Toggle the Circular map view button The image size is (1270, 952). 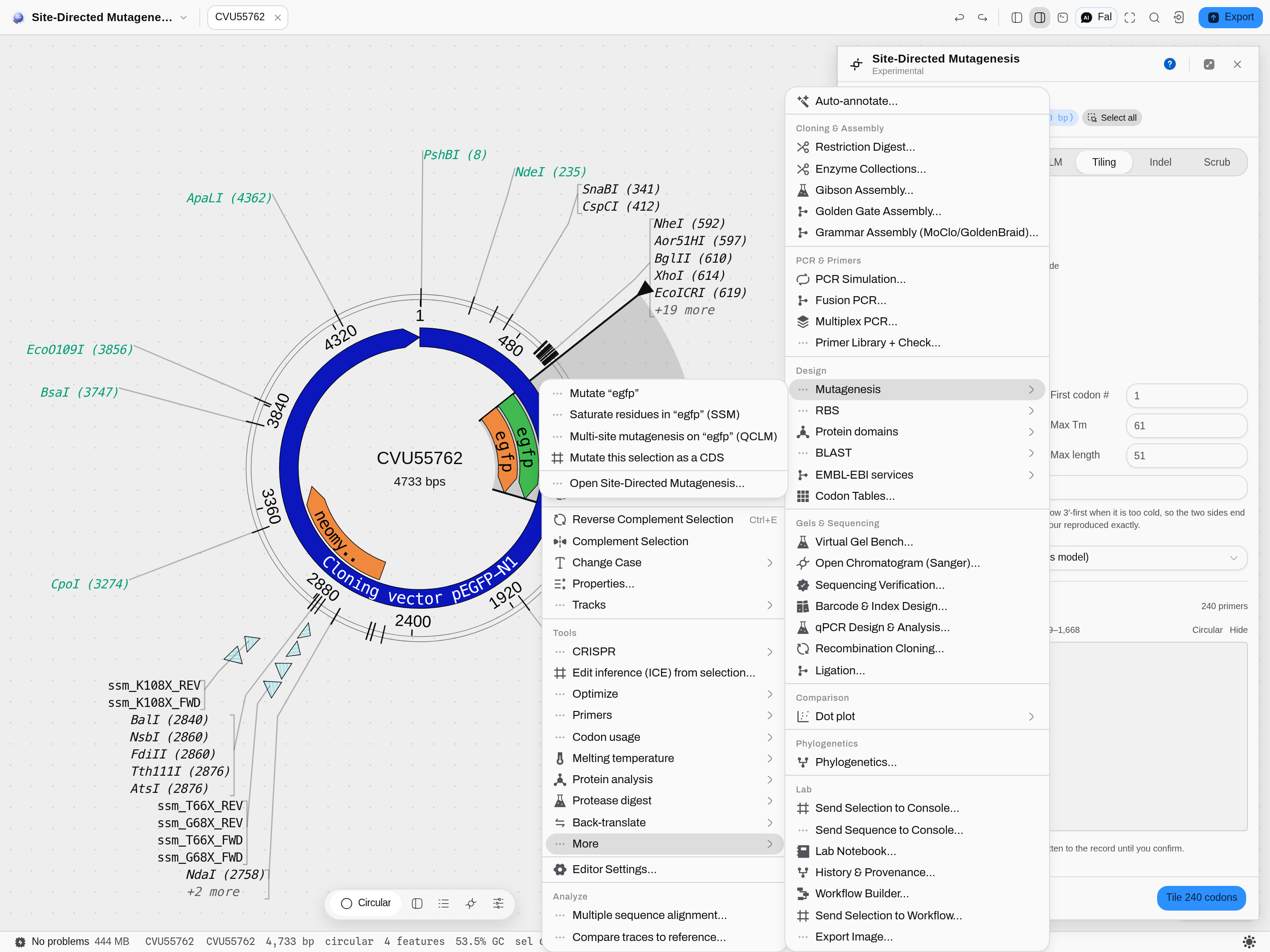click(366, 903)
